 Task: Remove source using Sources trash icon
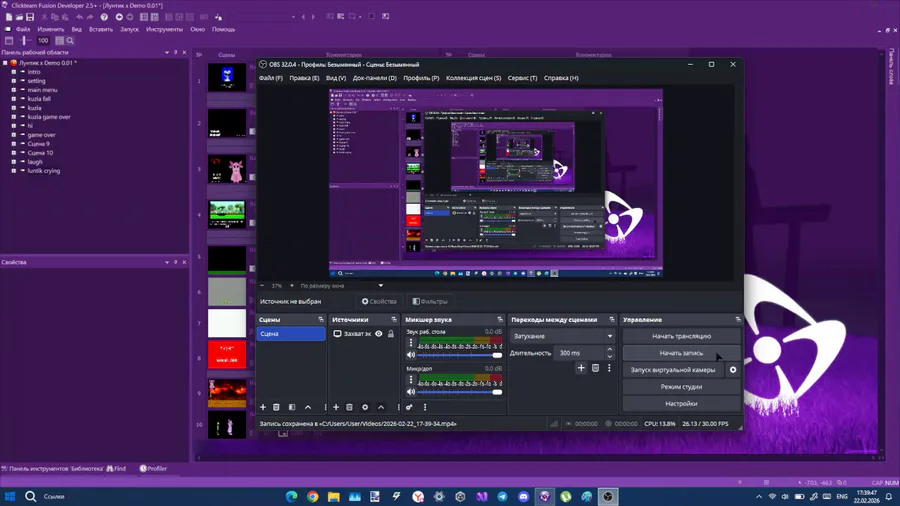tap(349, 407)
